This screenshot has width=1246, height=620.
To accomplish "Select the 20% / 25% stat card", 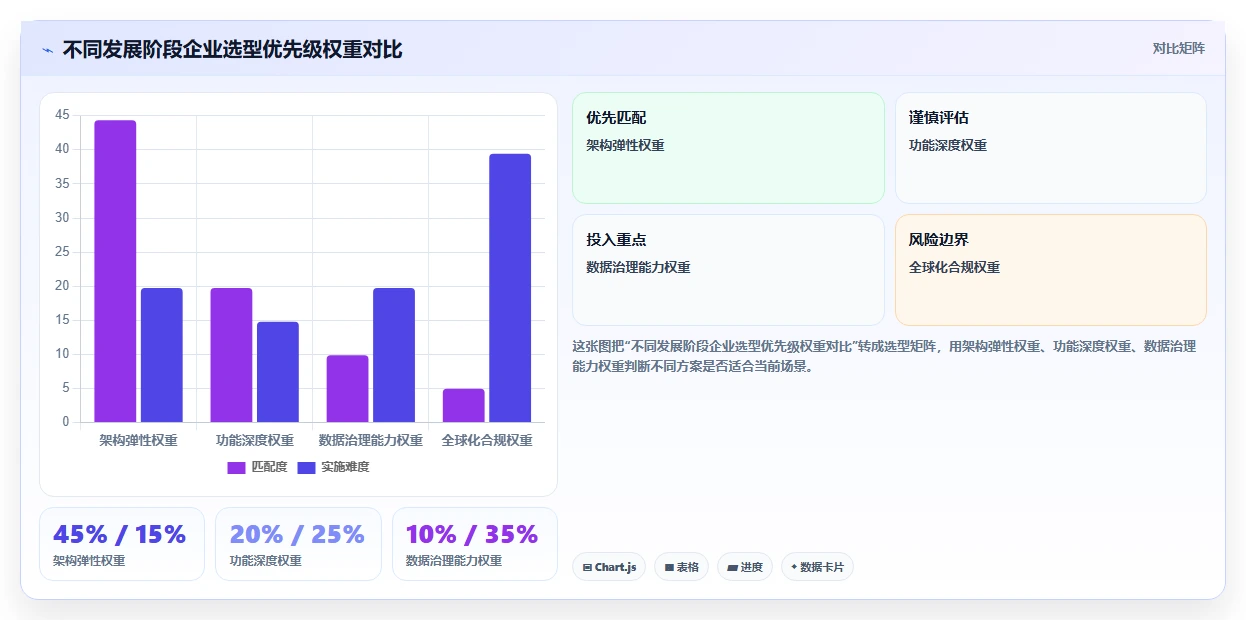I will [298, 544].
